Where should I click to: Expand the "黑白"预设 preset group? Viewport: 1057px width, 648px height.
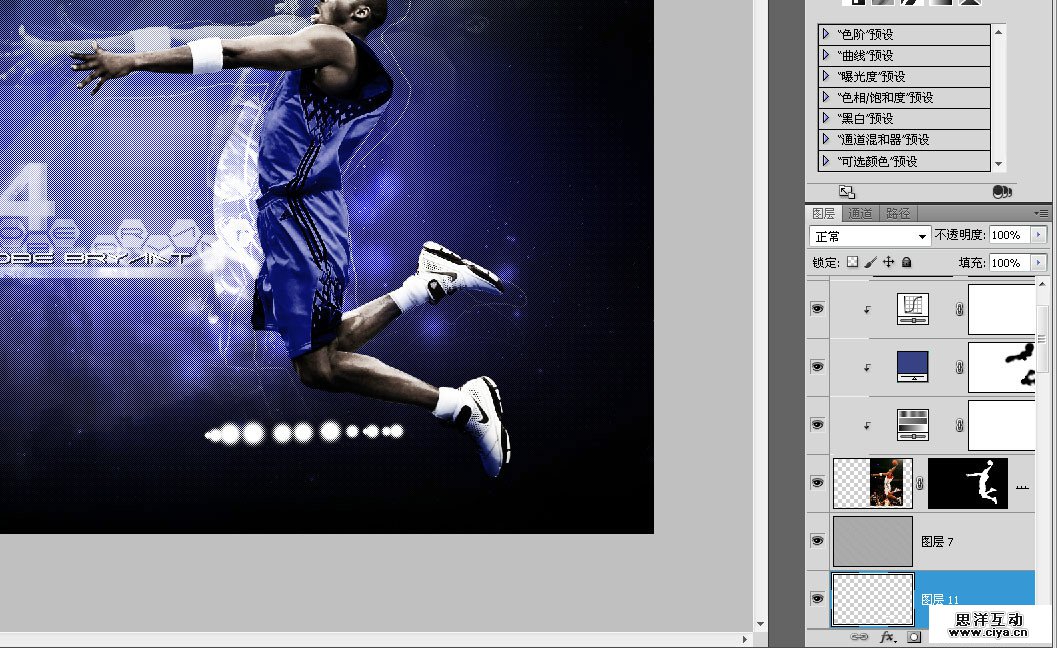point(826,118)
